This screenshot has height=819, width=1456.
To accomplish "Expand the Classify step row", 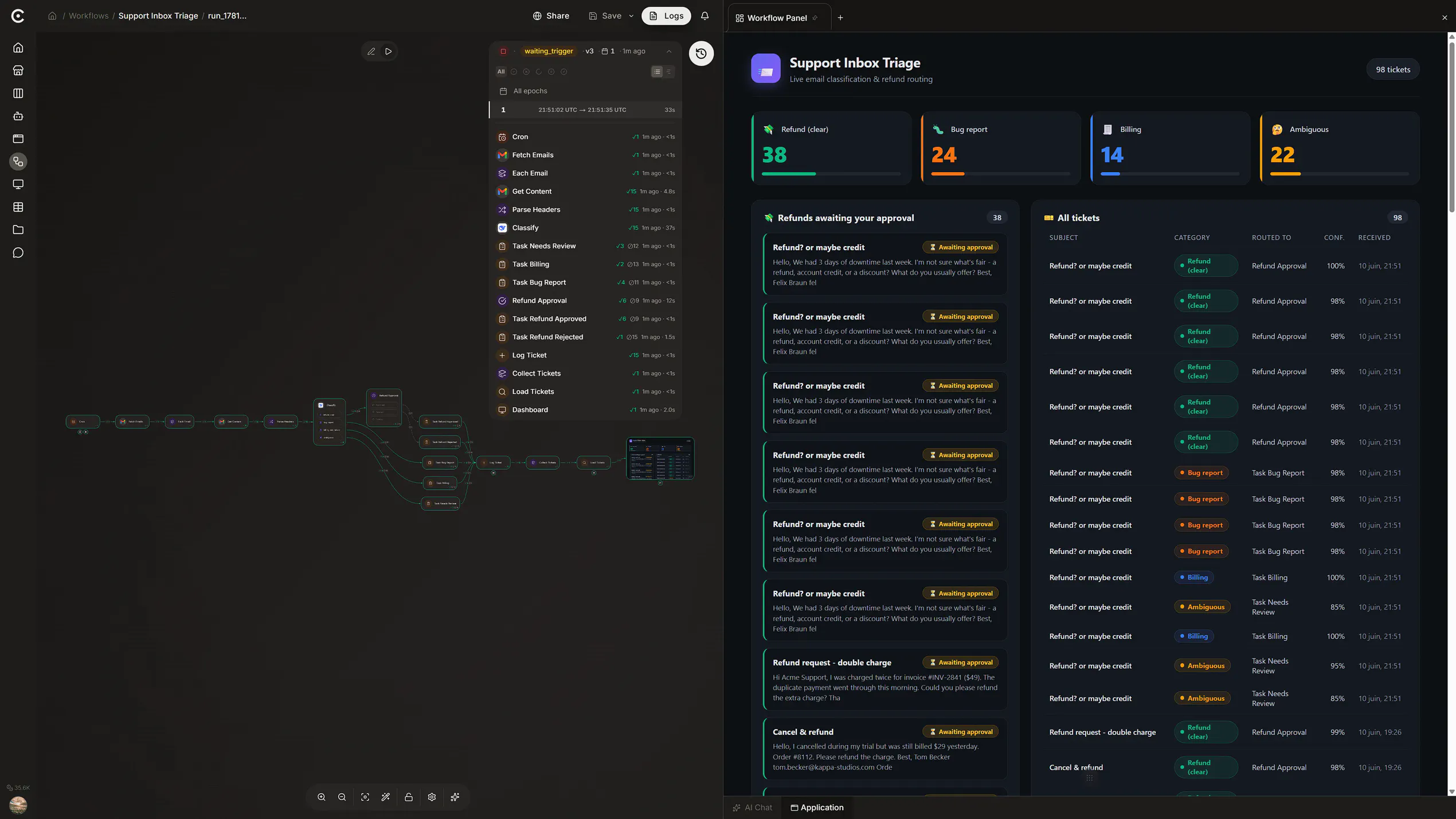I will pyautogui.click(x=585, y=228).
